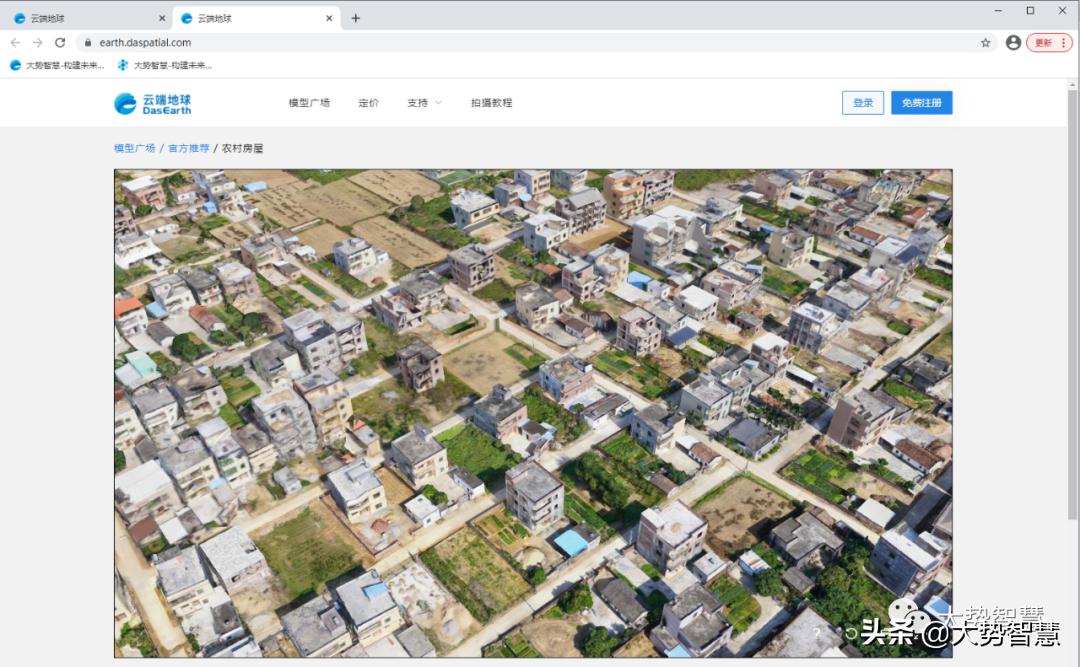Close the active second 云端地球 tab
The width and height of the screenshot is (1080, 667).
[x=329, y=19]
